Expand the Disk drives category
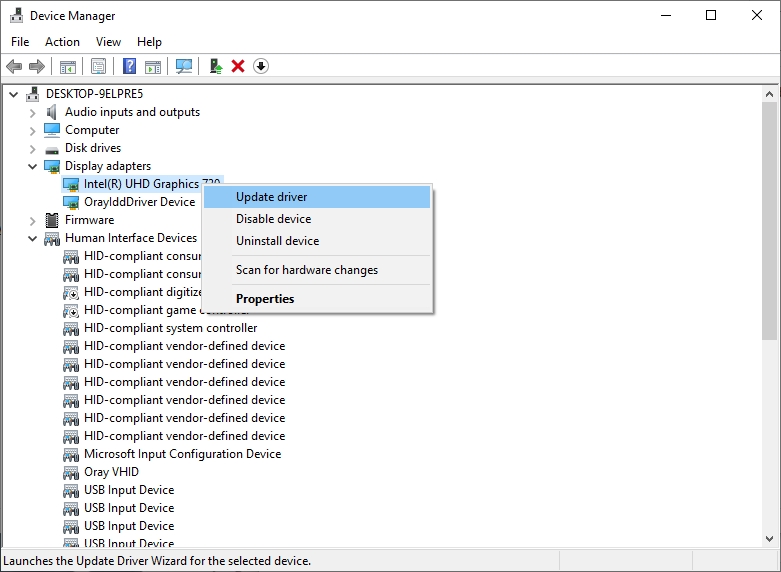781x572 pixels. [x=32, y=149]
